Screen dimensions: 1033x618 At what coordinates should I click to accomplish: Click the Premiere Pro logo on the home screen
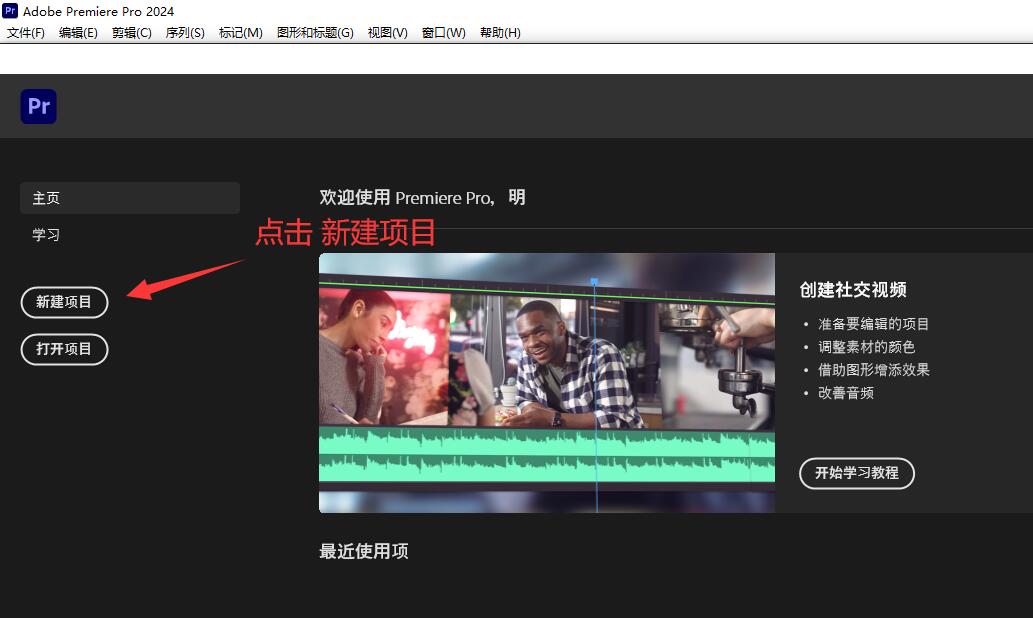tap(38, 106)
